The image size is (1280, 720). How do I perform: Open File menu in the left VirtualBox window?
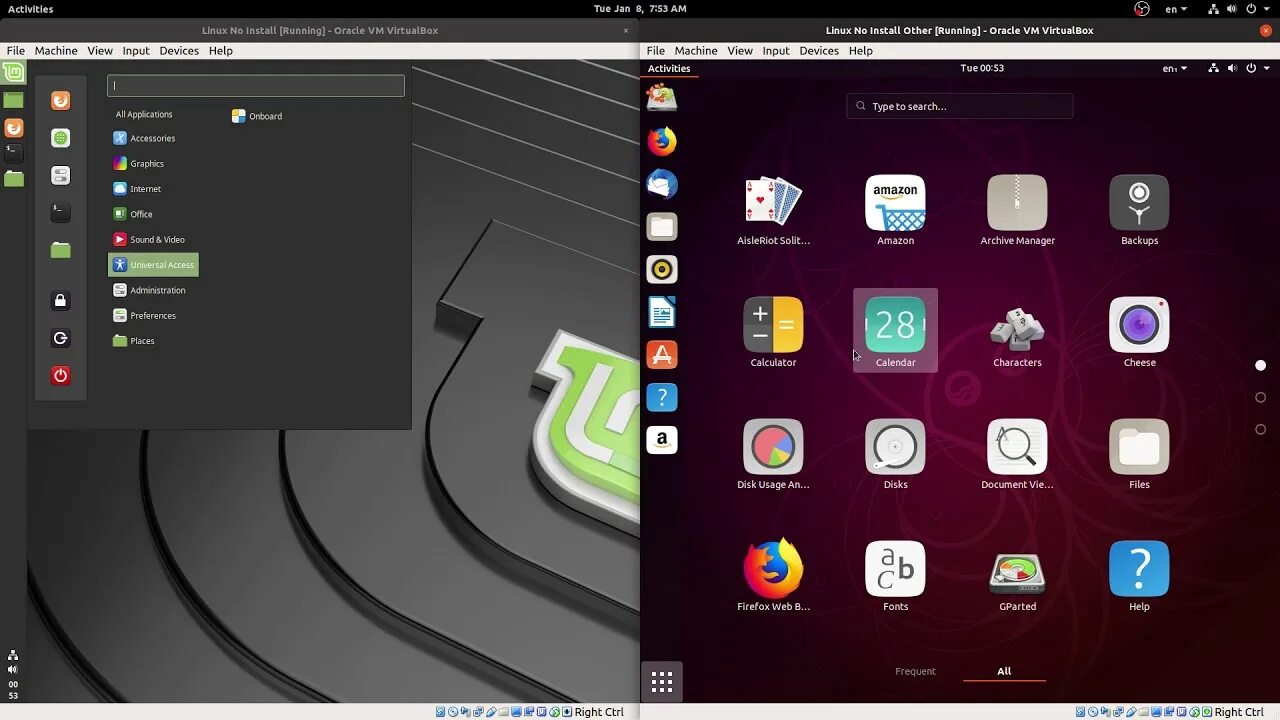coord(15,50)
